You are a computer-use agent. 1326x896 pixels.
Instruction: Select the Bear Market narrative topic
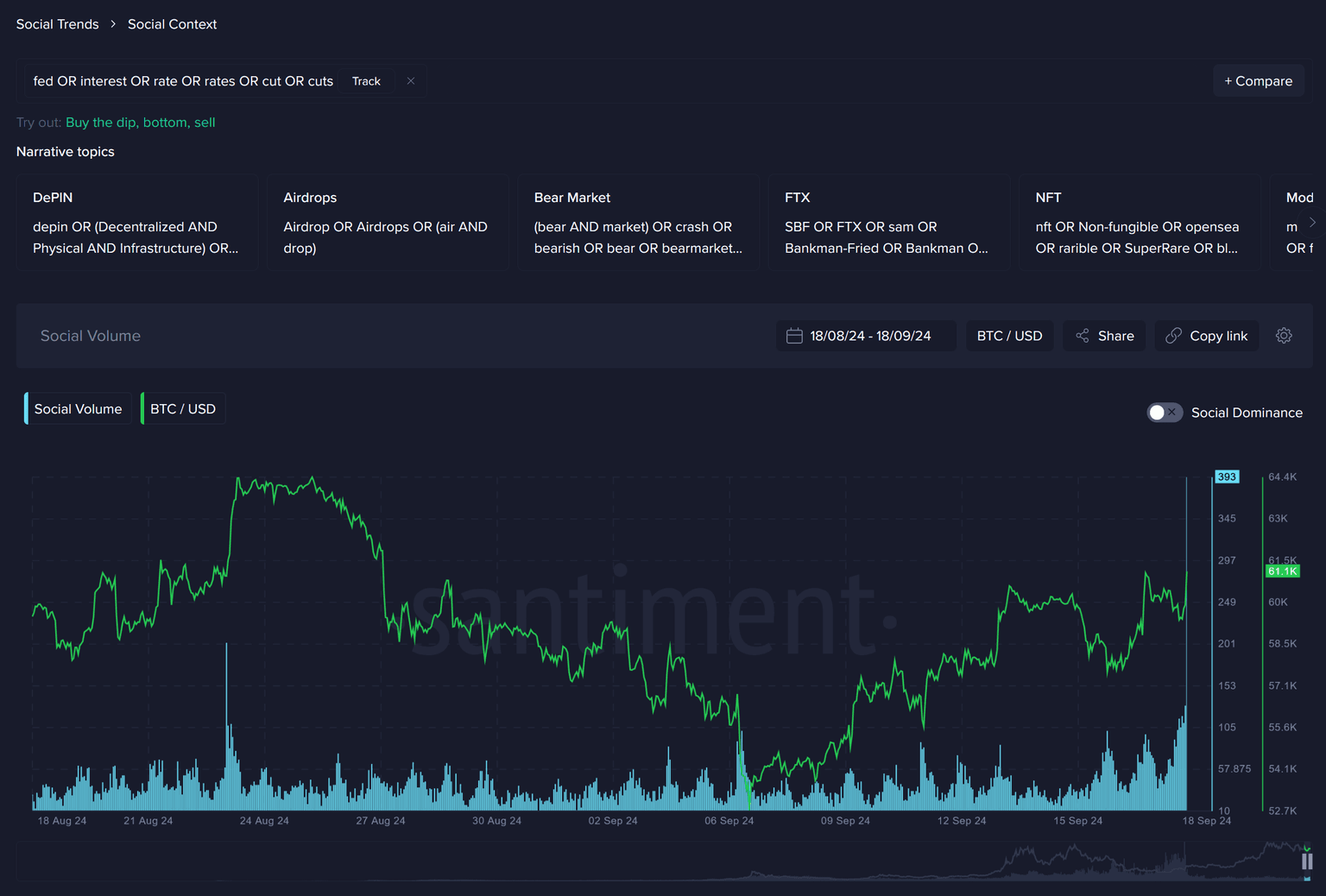[x=638, y=223]
